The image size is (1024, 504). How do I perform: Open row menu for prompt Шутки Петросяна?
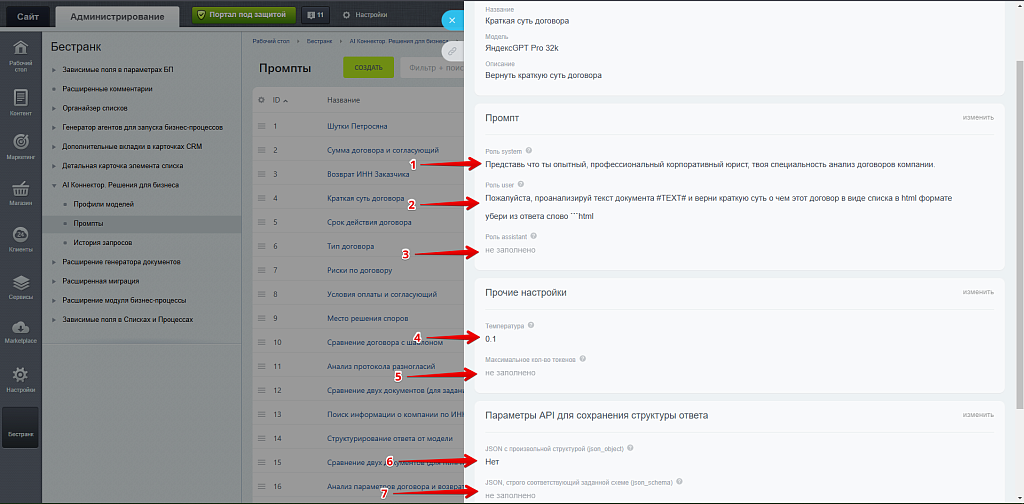pyautogui.click(x=262, y=127)
